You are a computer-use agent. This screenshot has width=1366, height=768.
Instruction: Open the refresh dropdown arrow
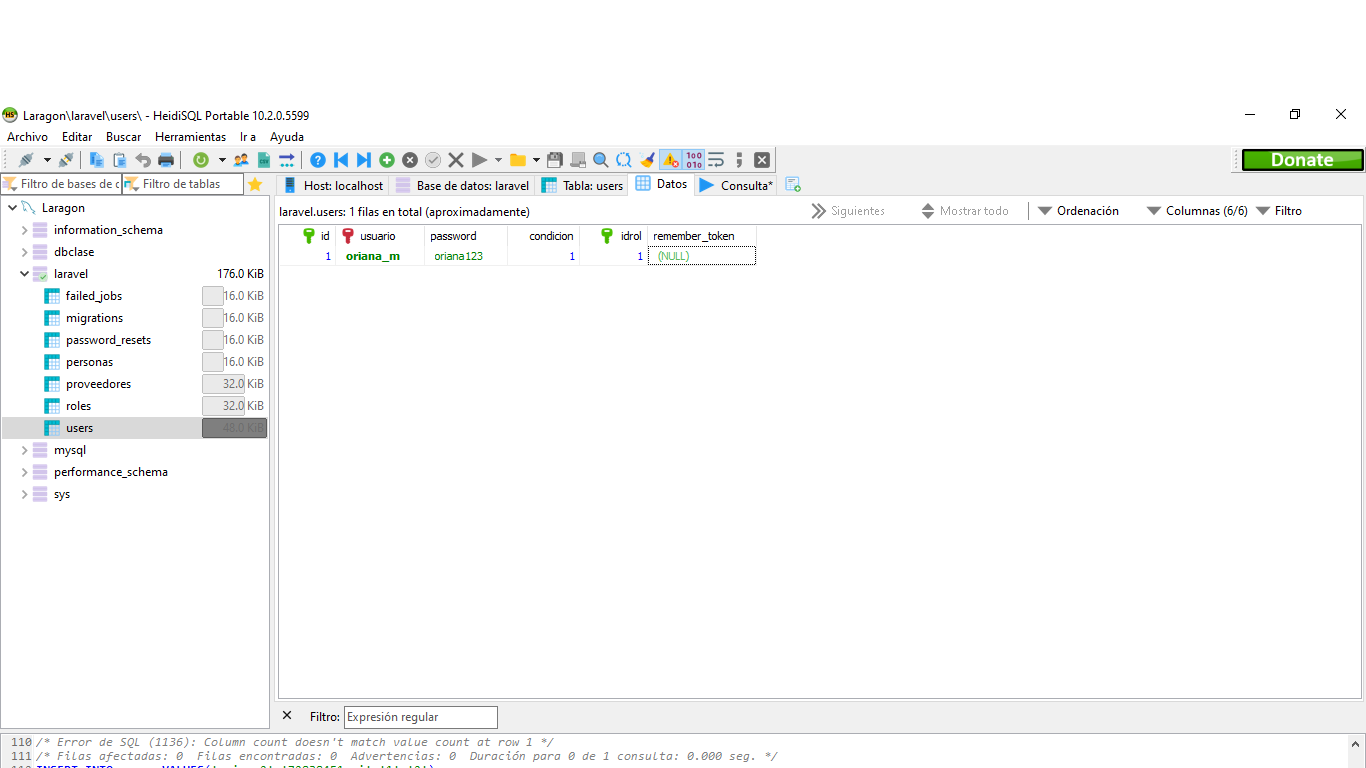[x=221, y=160]
